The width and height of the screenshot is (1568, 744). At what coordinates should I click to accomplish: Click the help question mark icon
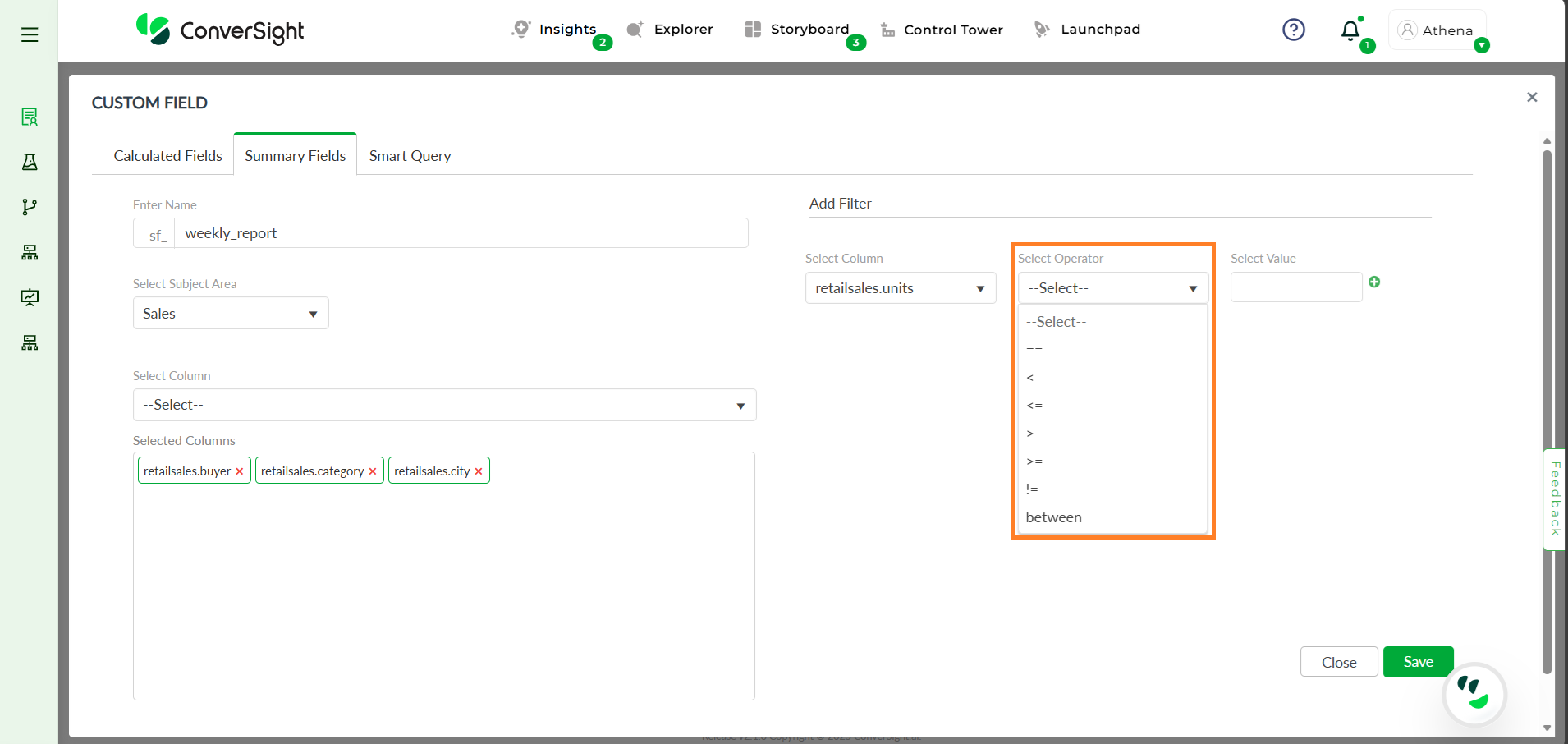(1293, 30)
